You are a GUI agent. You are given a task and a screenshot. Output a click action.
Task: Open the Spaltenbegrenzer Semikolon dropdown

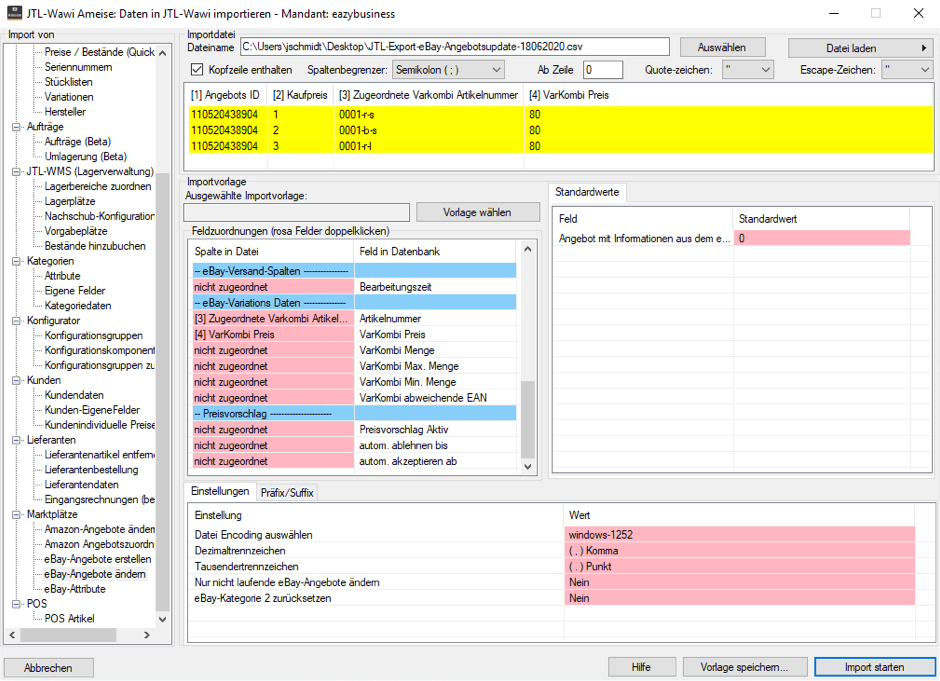448,70
